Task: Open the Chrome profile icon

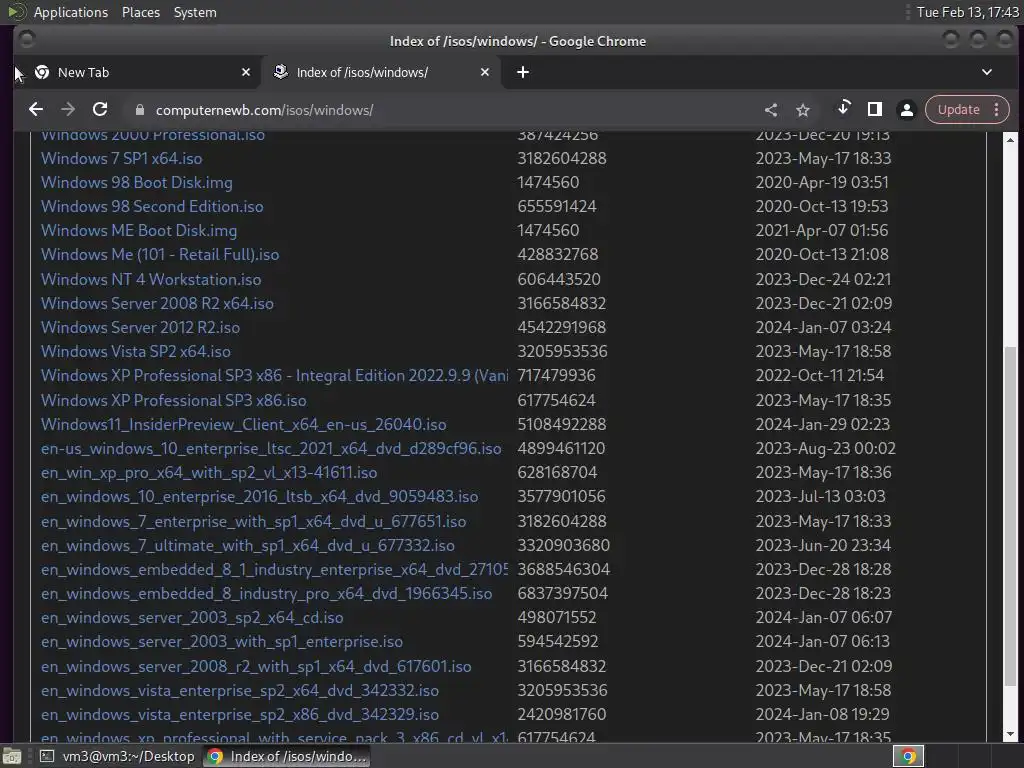Action: pos(906,110)
